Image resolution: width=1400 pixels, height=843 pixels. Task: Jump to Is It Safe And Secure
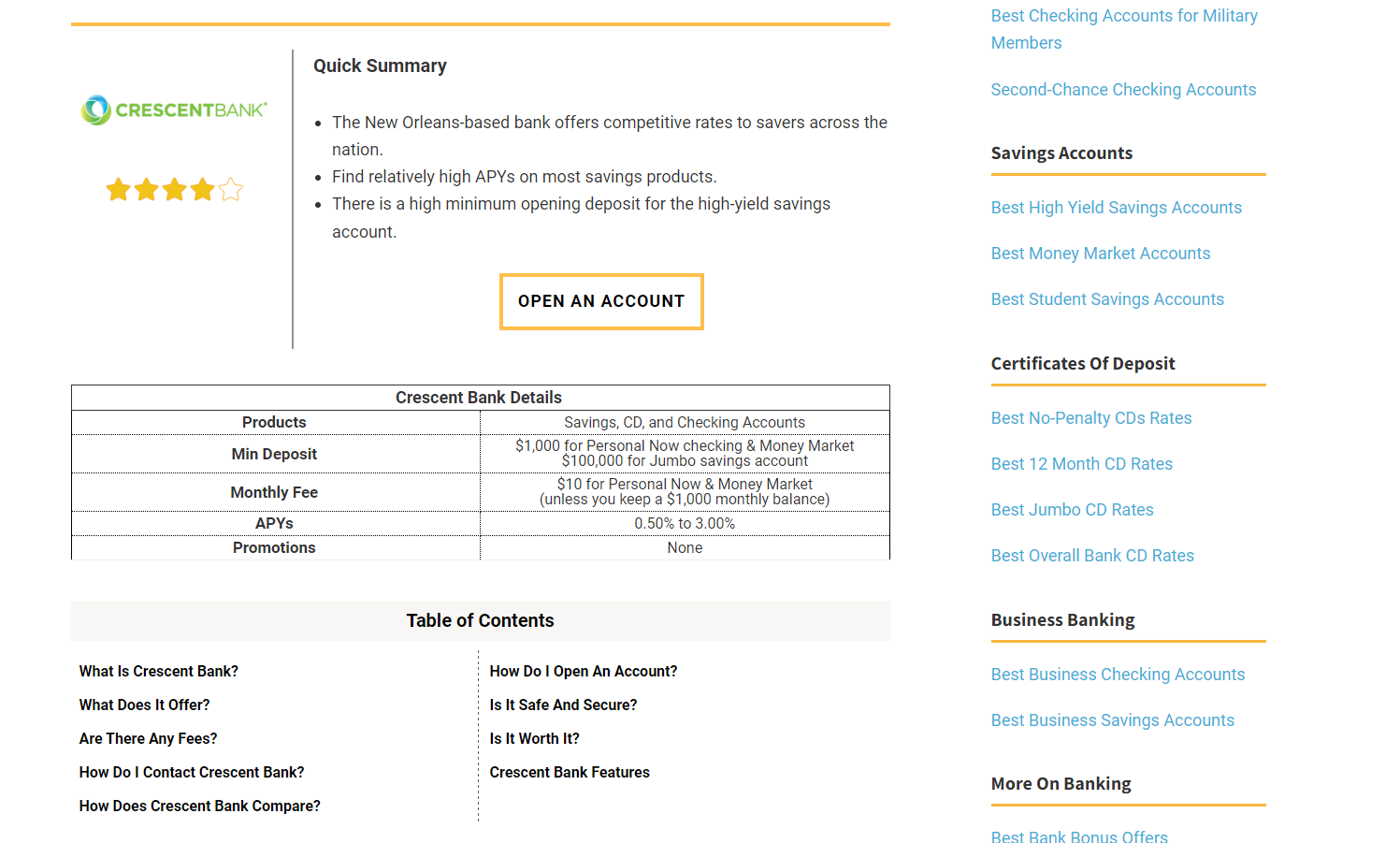pos(563,705)
